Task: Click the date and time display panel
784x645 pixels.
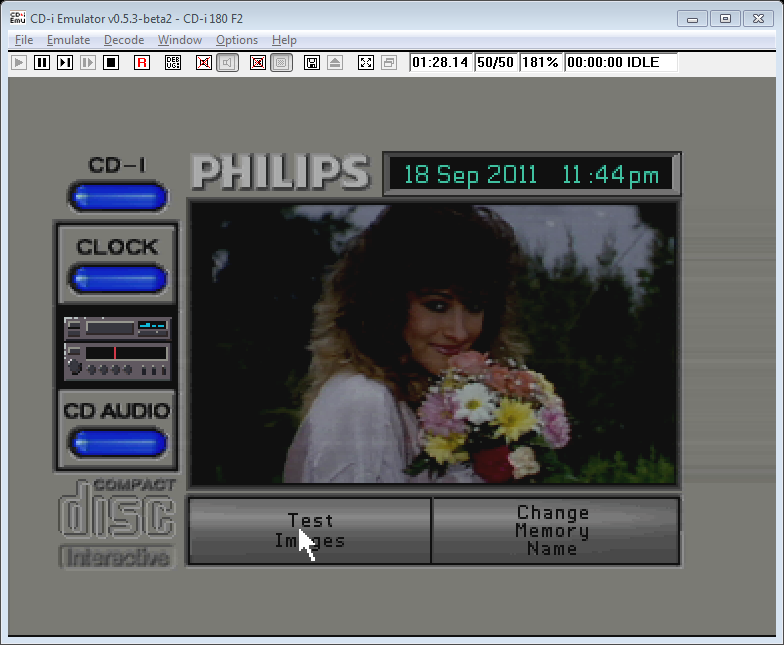Action: 531,174
